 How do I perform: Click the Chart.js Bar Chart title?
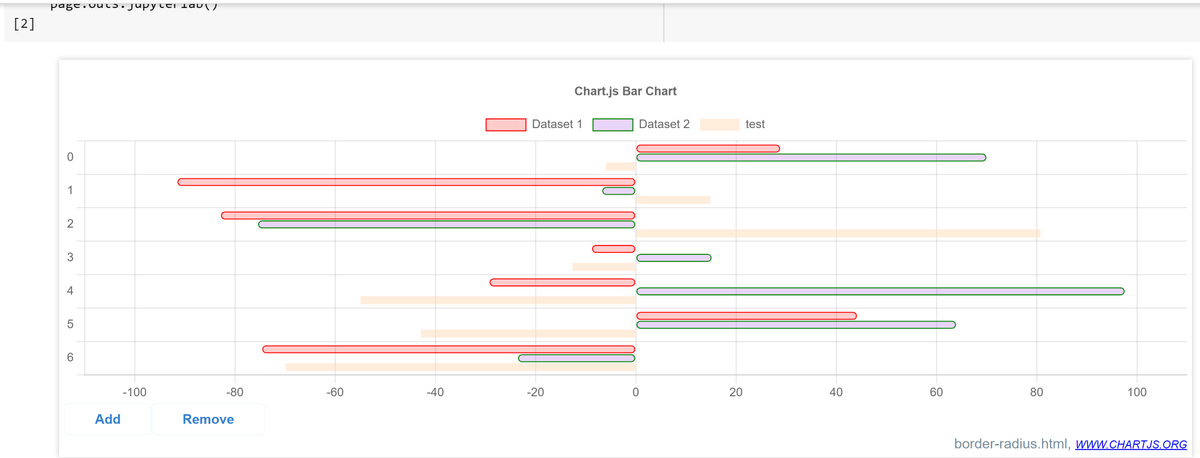tap(626, 91)
